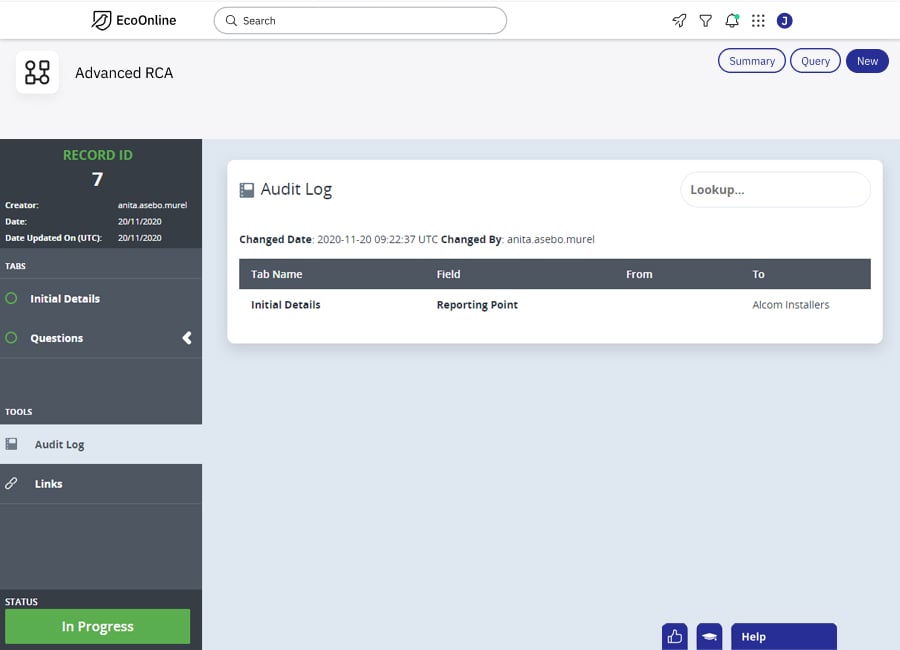Click the rocket icon in the top bar

click(x=679, y=20)
